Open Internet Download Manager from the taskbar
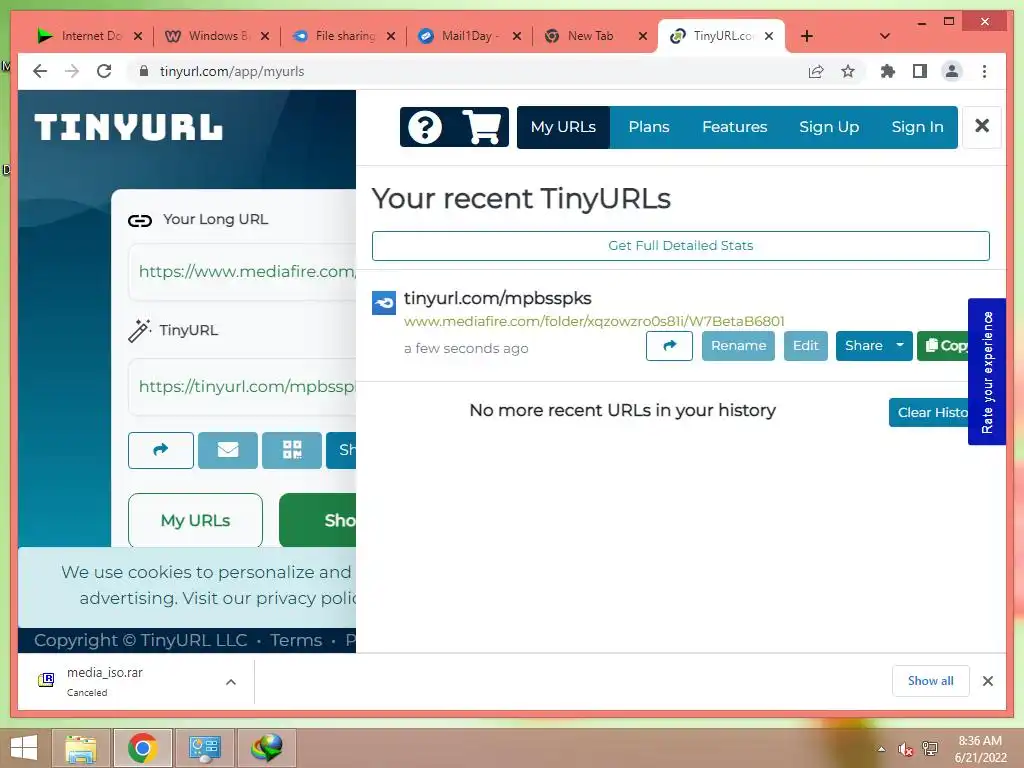Viewport: 1024px width, 768px height. pyautogui.click(x=267, y=748)
